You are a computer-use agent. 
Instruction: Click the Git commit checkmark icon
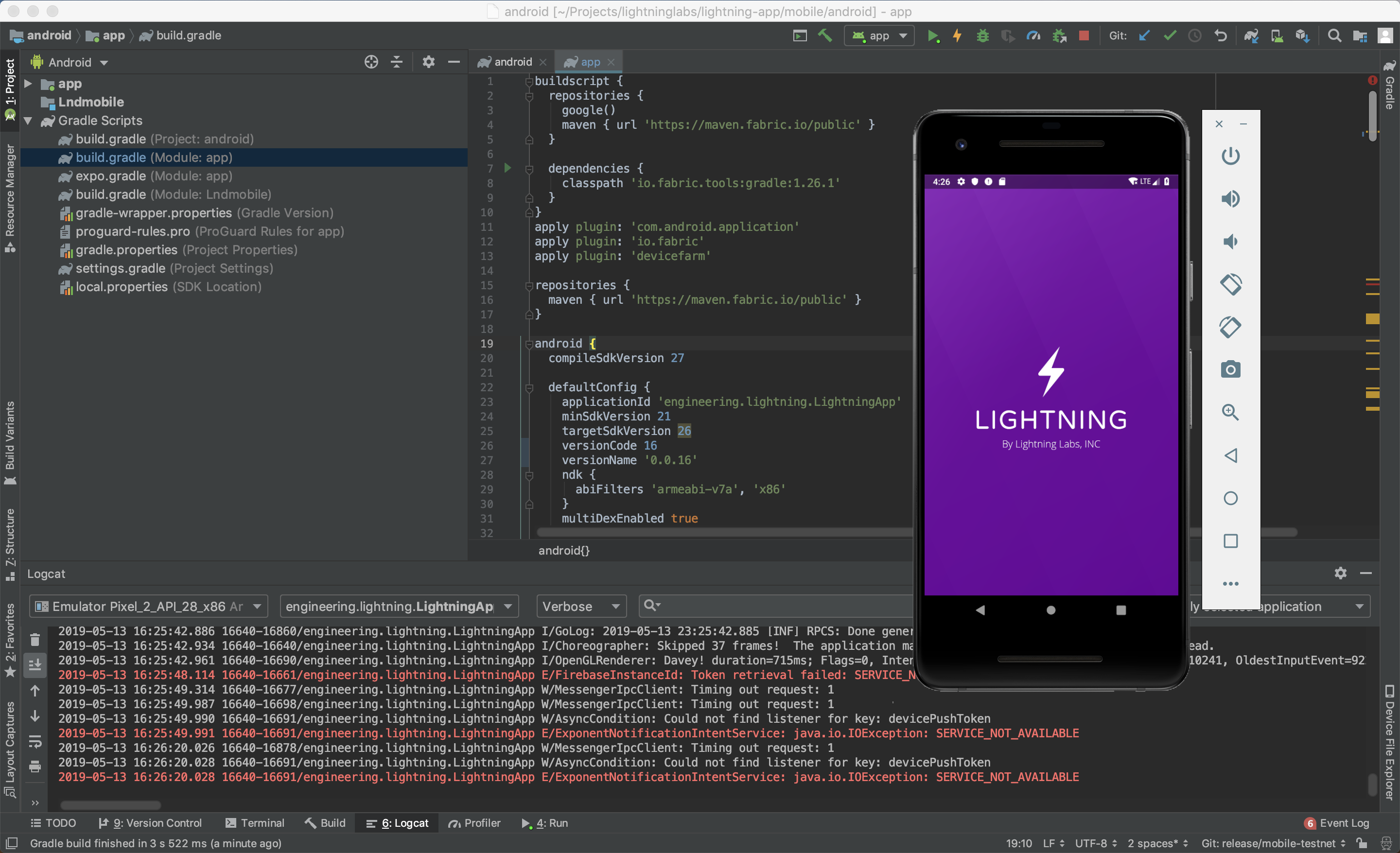coord(1169,36)
